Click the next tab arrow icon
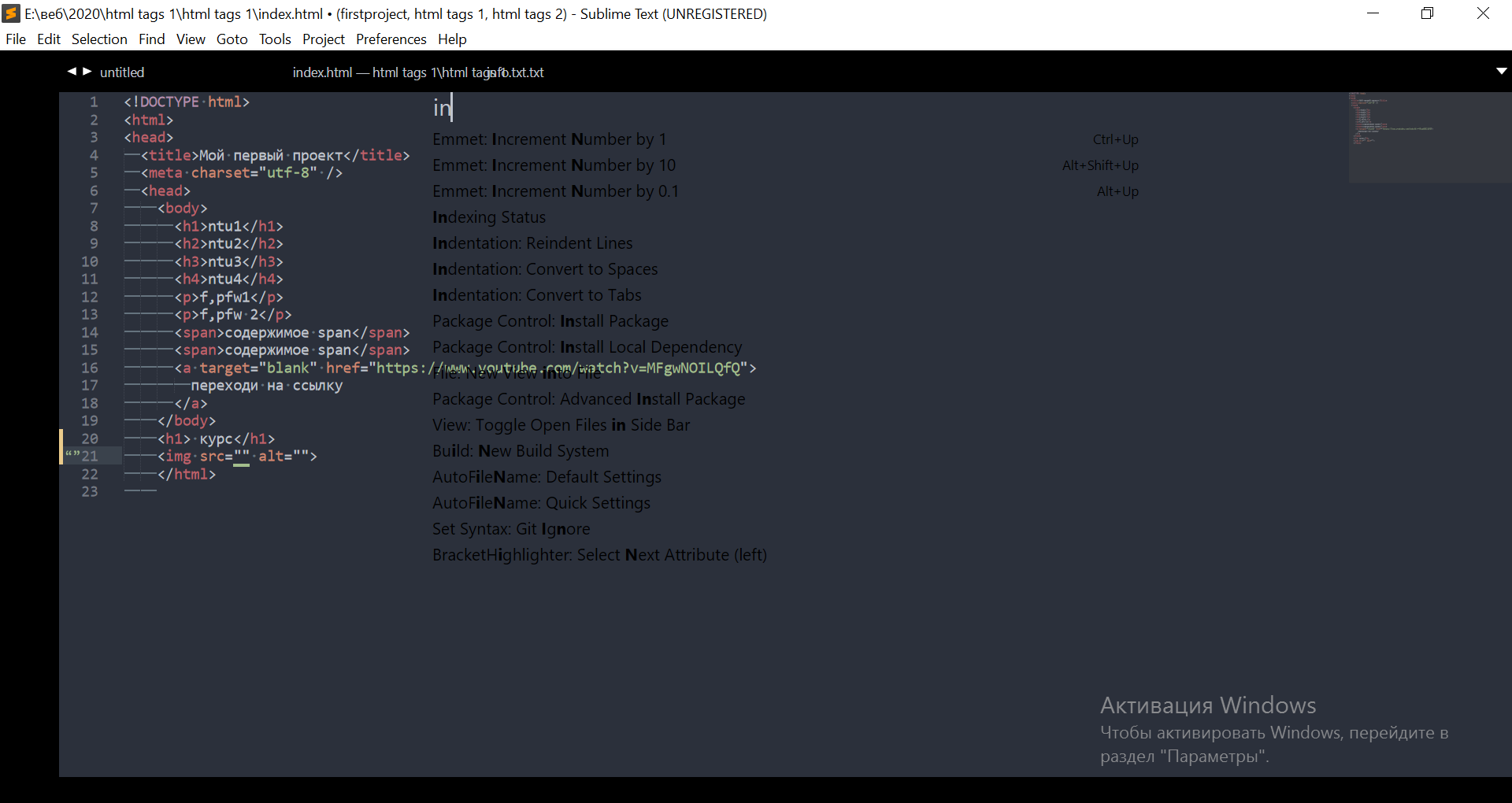The image size is (1512, 803). pyautogui.click(x=87, y=72)
